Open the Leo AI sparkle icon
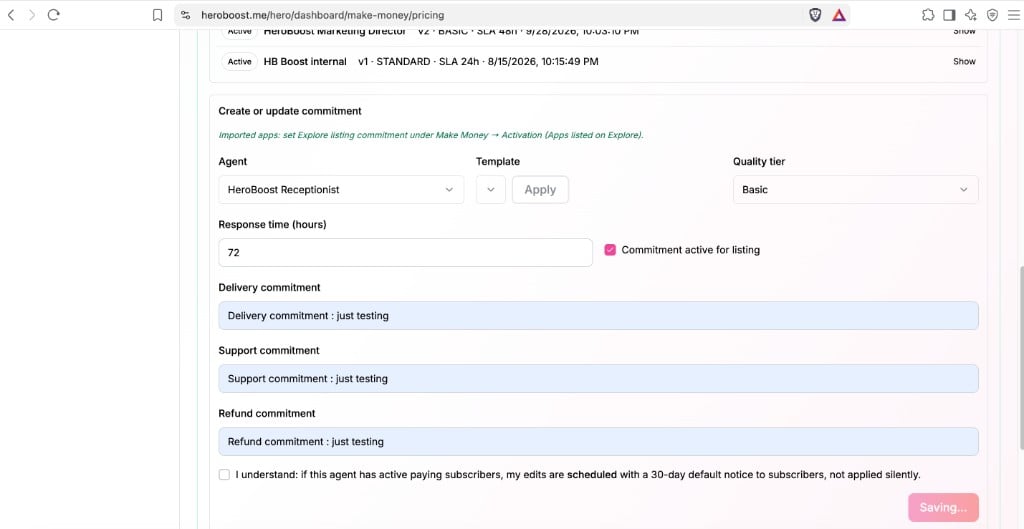1024x529 pixels. 971,15
